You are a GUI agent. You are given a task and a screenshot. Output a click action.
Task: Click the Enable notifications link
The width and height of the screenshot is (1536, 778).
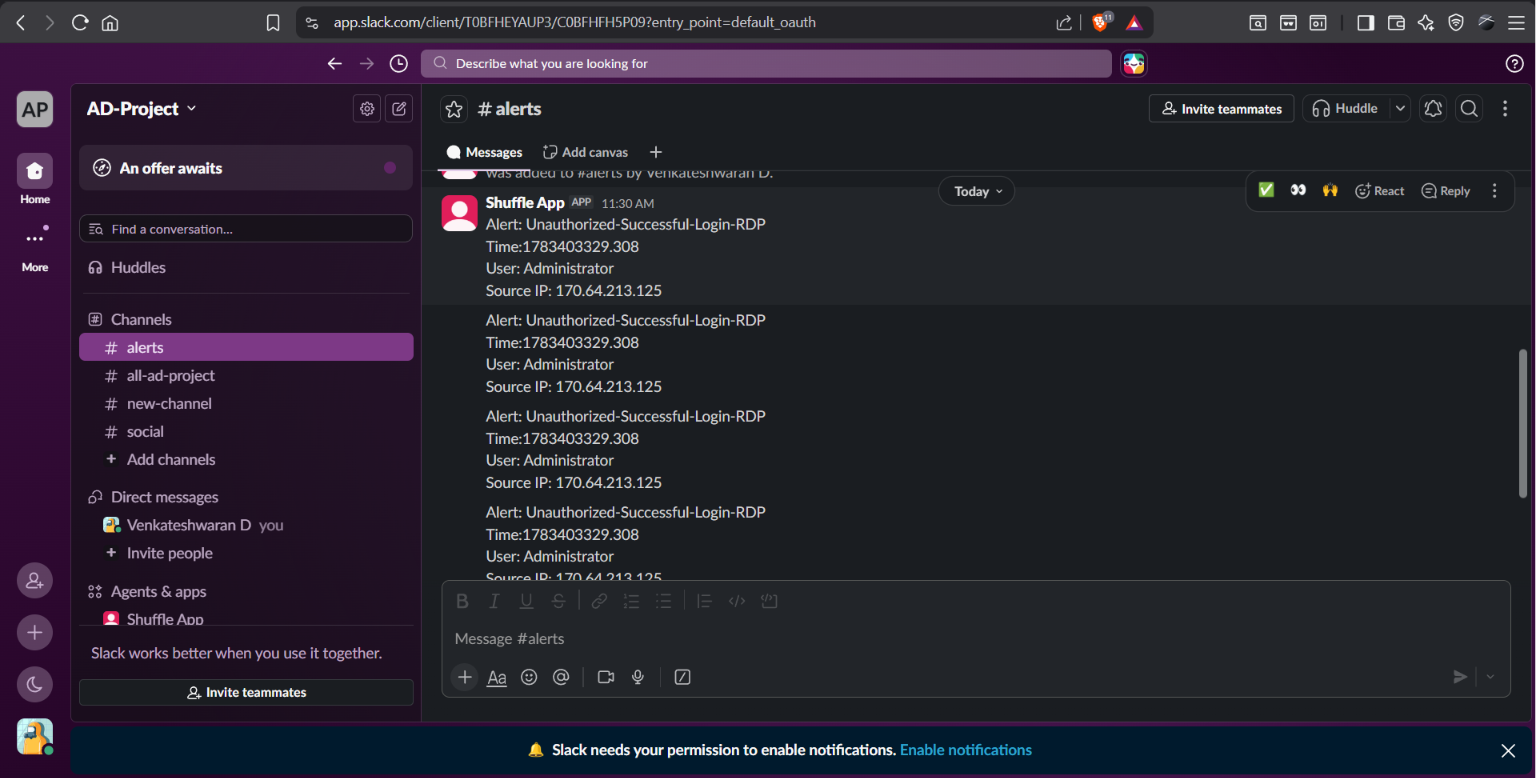pyautogui.click(x=965, y=750)
